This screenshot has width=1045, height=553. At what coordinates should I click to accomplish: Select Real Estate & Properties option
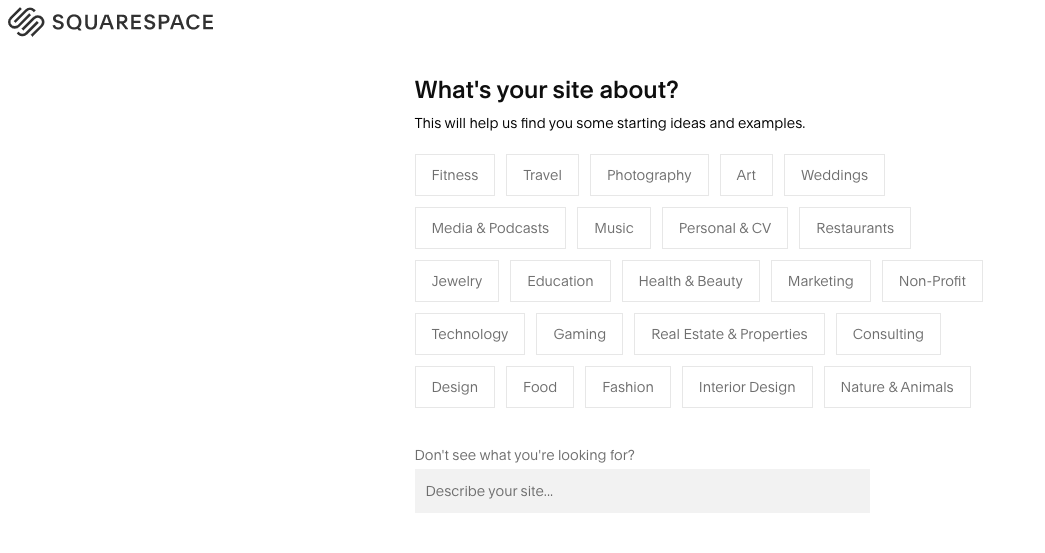point(729,334)
